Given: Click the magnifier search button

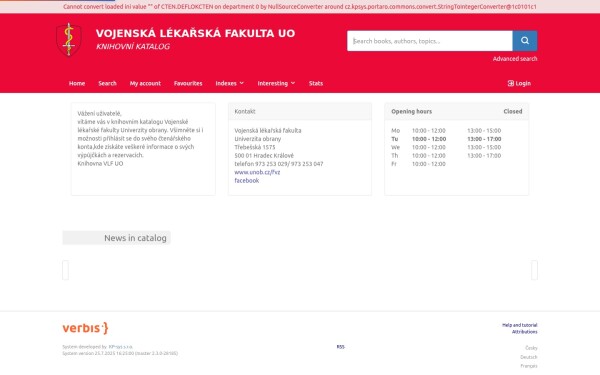Looking at the screenshot, I should [525, 41].
